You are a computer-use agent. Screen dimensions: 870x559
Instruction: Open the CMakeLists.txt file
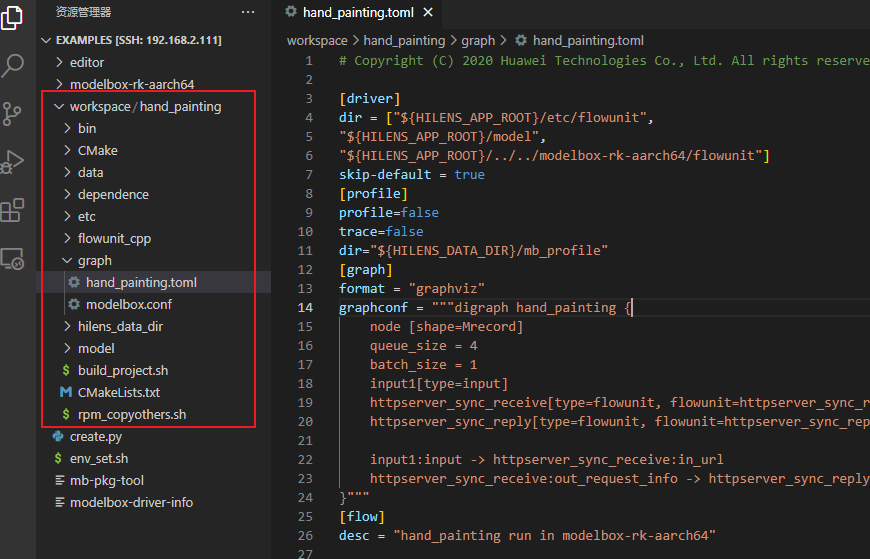[x=118, y=392]
